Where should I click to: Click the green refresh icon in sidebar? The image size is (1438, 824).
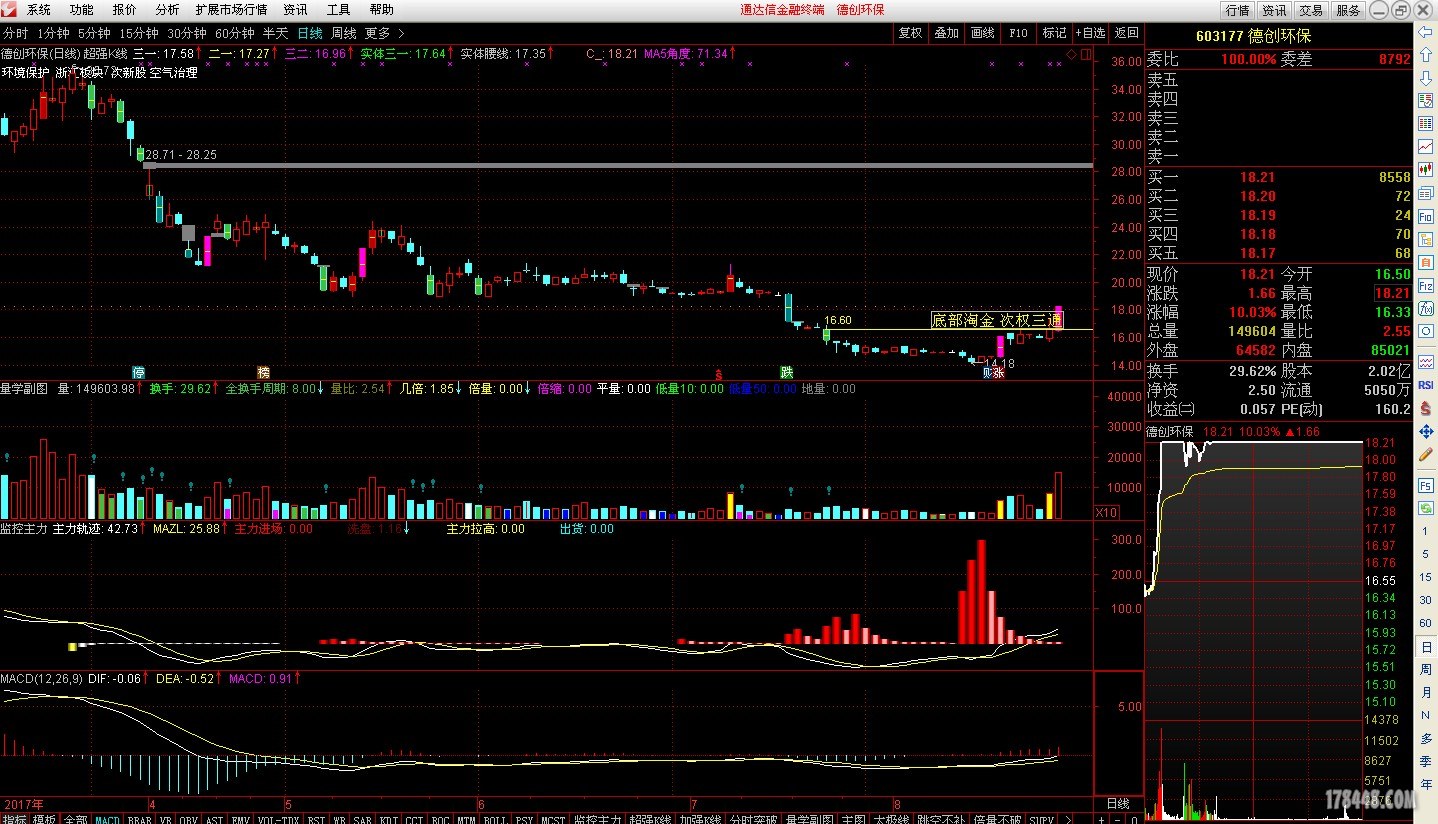coord(1426,507)
